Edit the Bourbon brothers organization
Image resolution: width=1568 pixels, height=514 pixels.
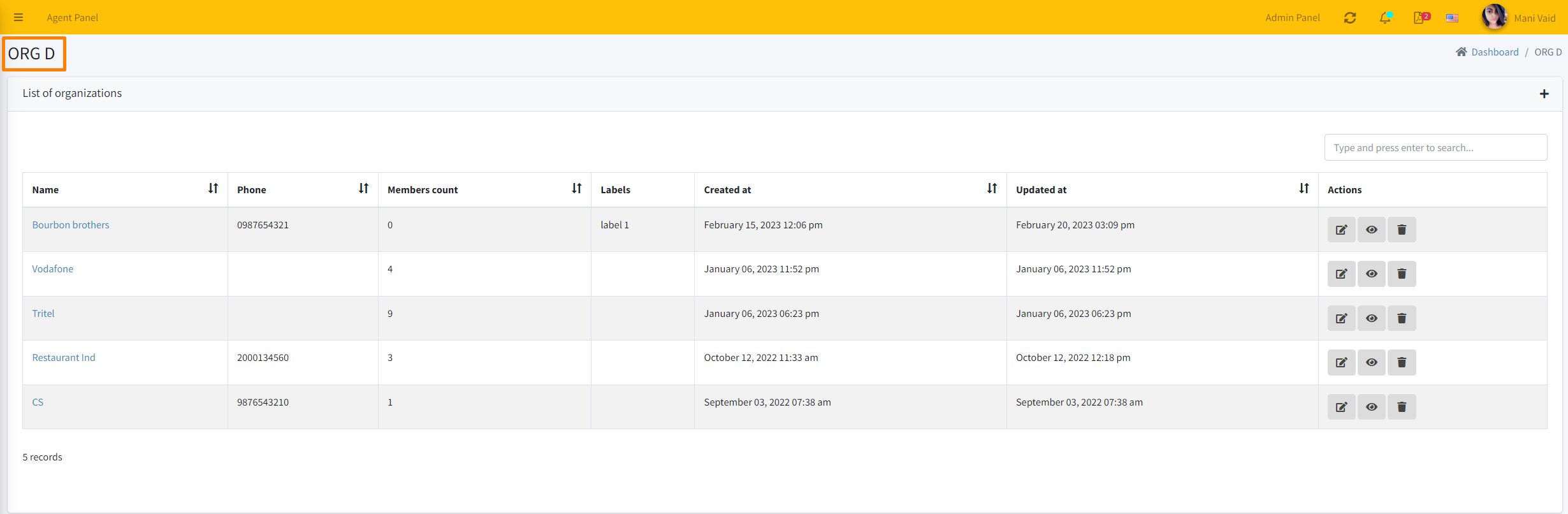pos(1341,230)
